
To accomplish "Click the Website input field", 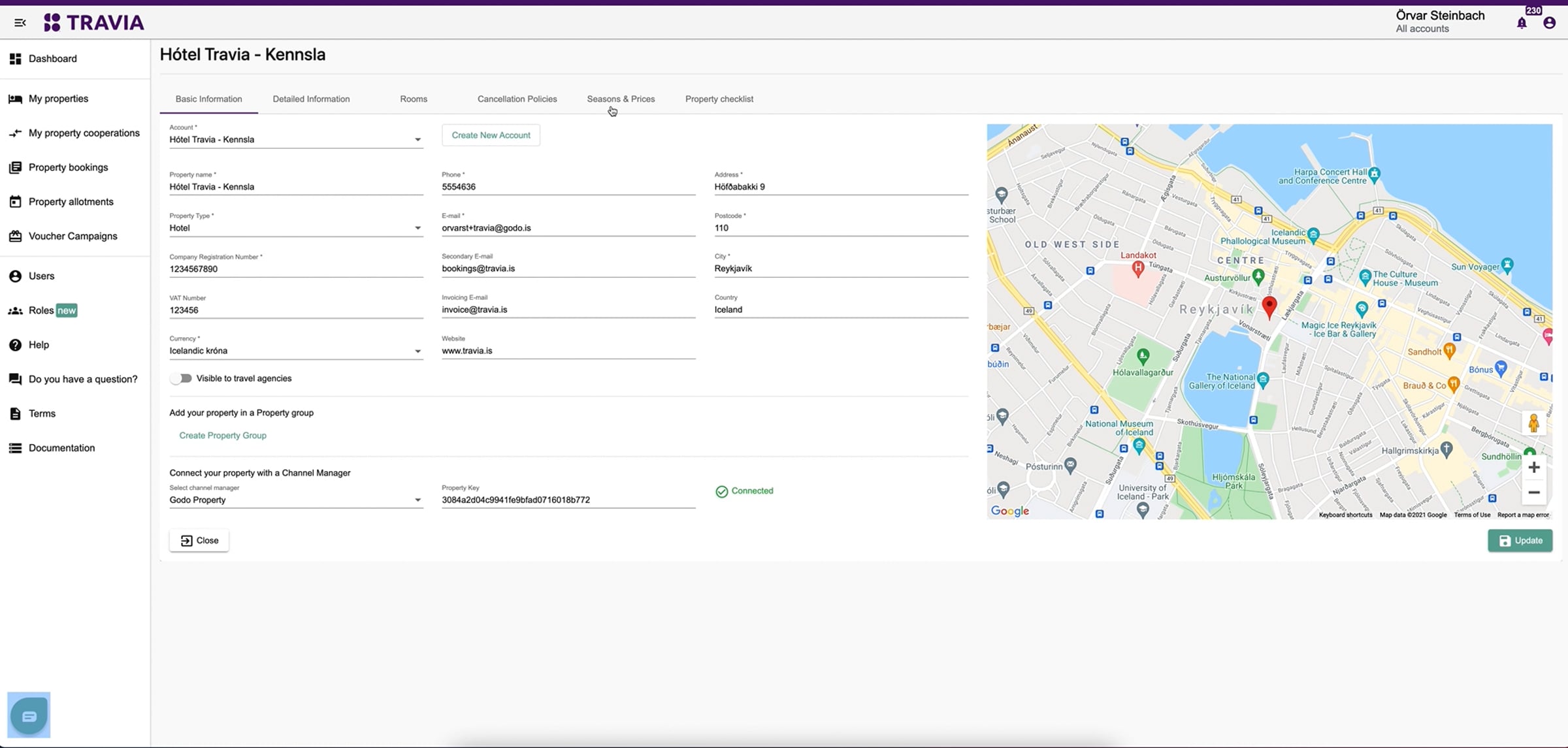I will click(568, 351).
